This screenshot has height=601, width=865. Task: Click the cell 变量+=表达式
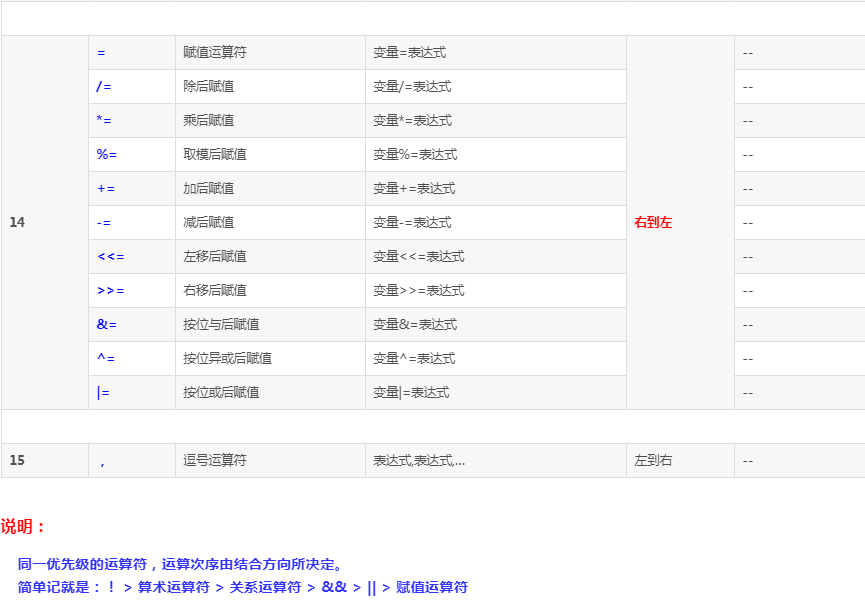pyautogui.click(x=496, y=189)
